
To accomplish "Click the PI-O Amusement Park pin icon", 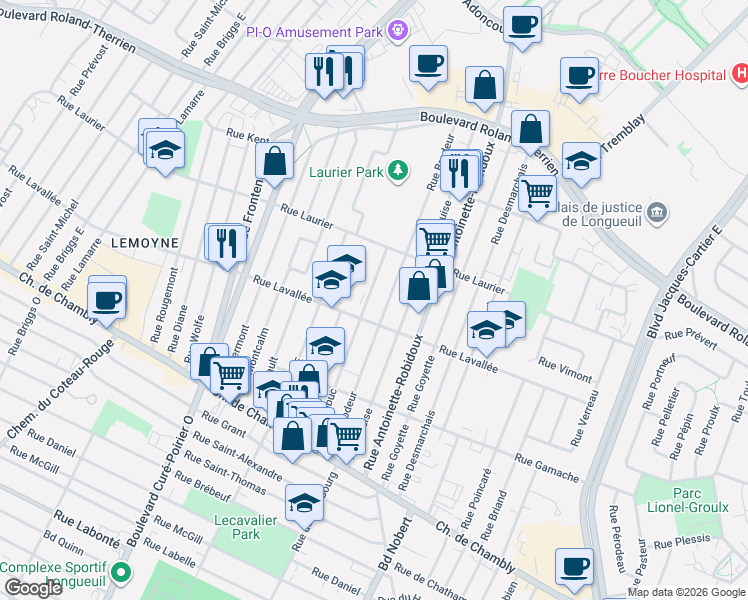I will click(397, 31).
